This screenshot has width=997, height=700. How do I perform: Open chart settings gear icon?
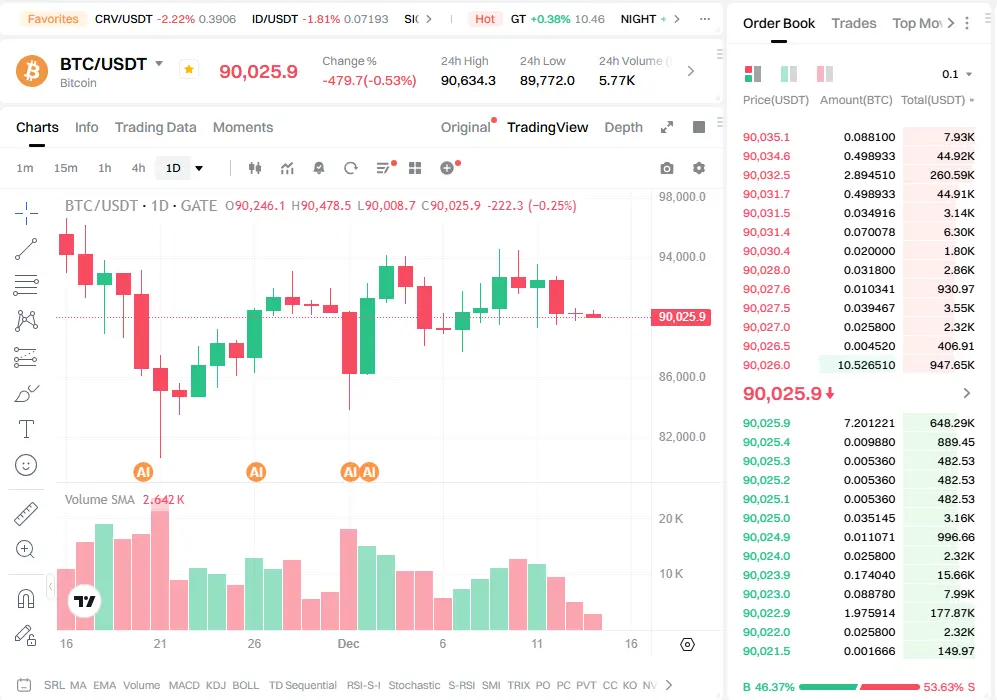coord(699,168)
